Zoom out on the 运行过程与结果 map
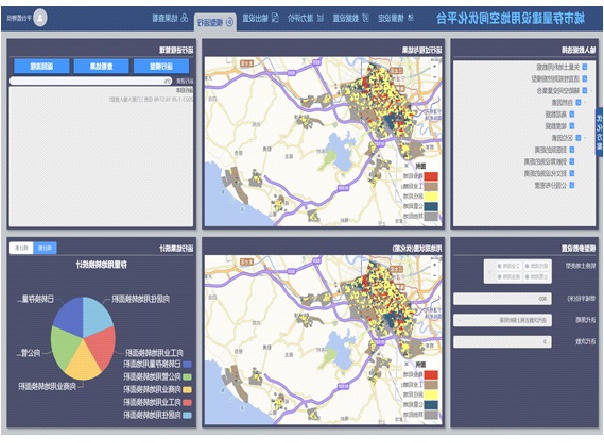 pos(435,77)
